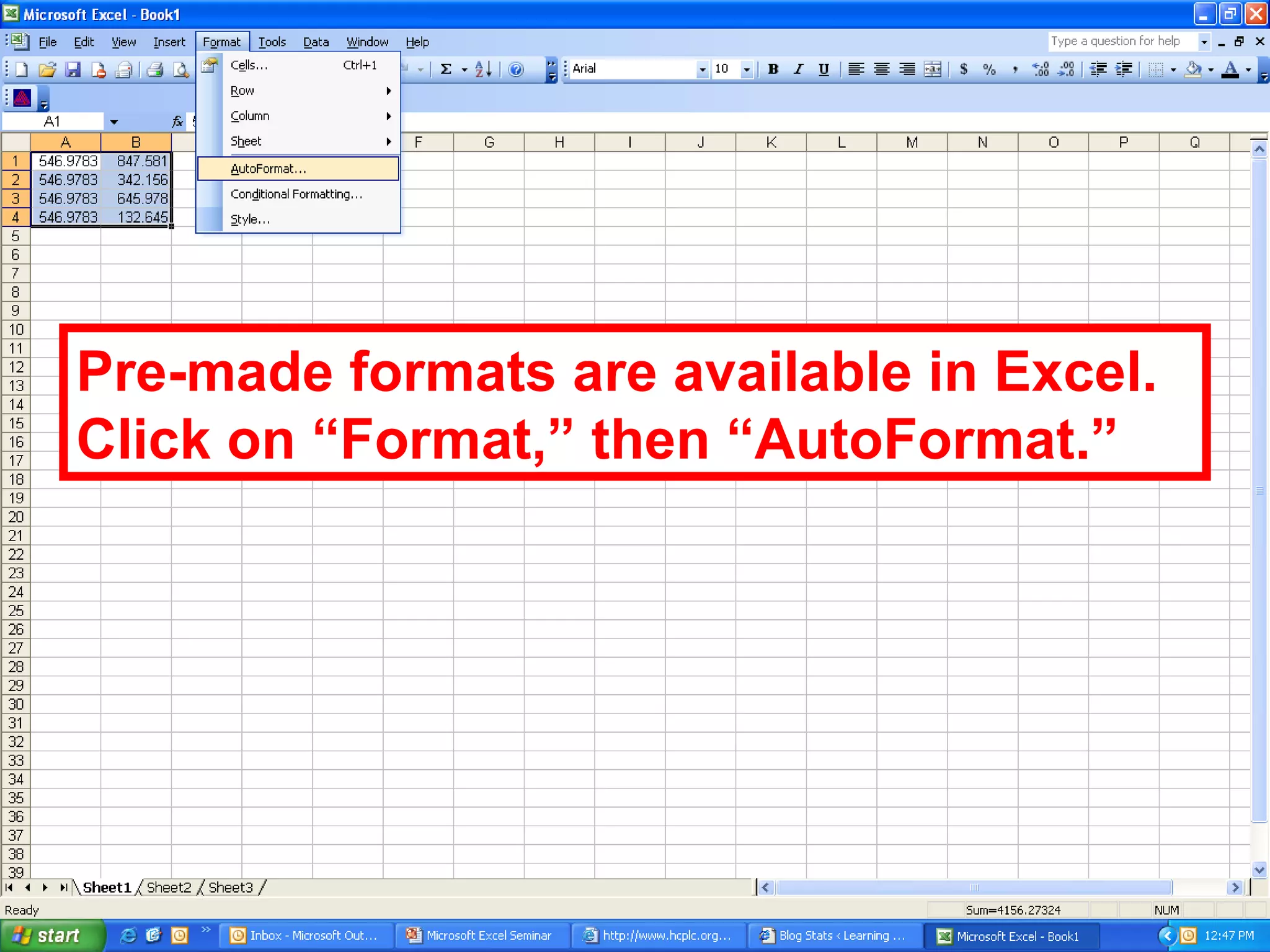Choose Style from Format menu
Screen dimensions: 1270x952
point(298,219)
